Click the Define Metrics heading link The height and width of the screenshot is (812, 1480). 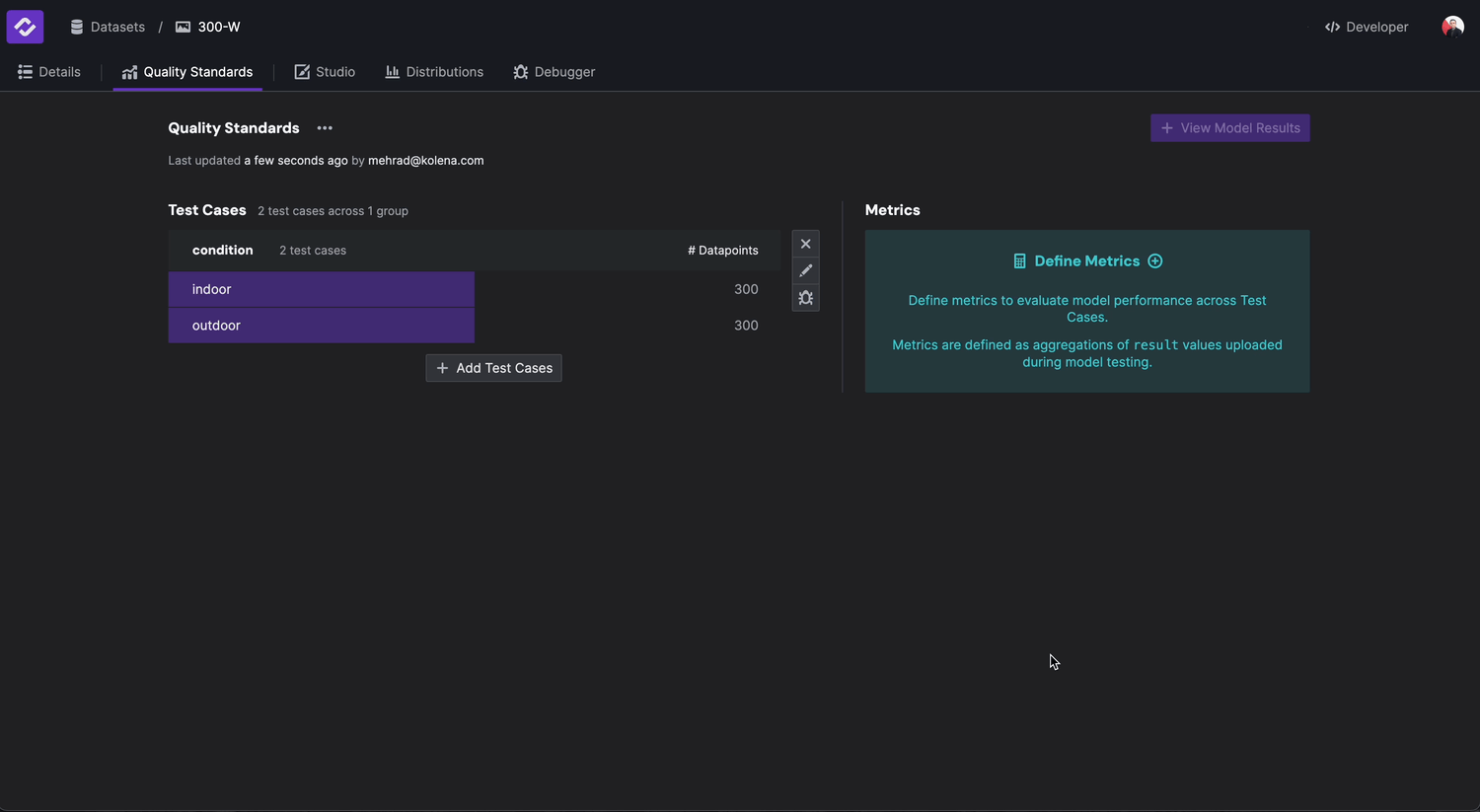pos(1086,261)
